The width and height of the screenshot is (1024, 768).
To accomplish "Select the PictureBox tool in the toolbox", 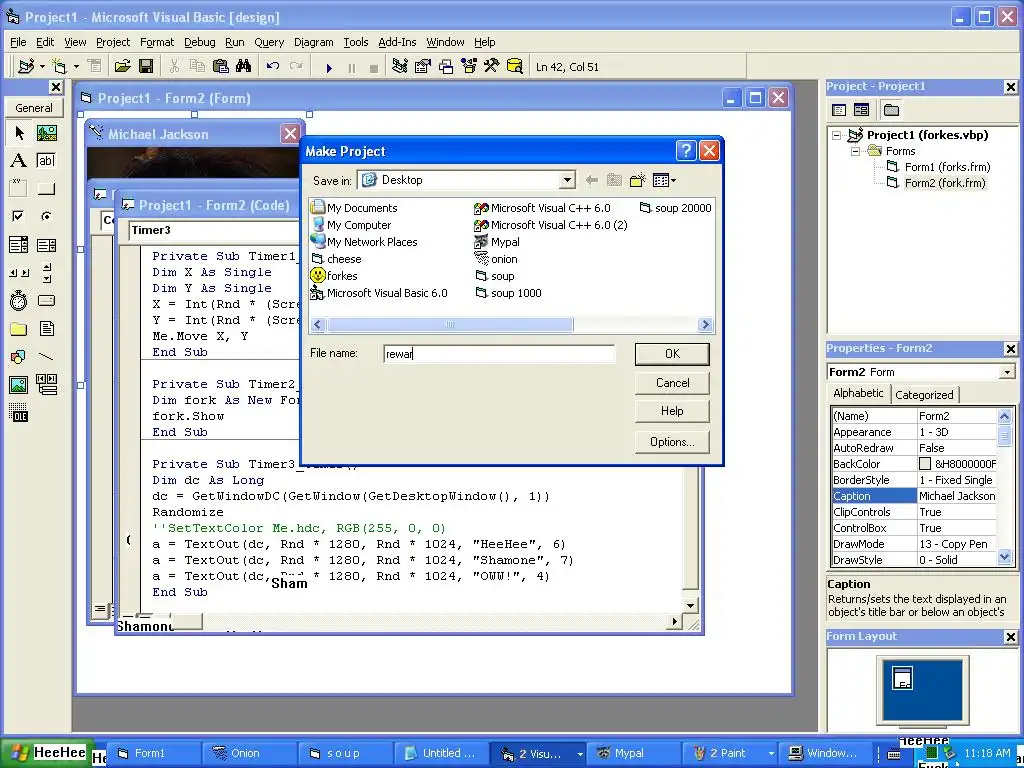I will (46, 133).
